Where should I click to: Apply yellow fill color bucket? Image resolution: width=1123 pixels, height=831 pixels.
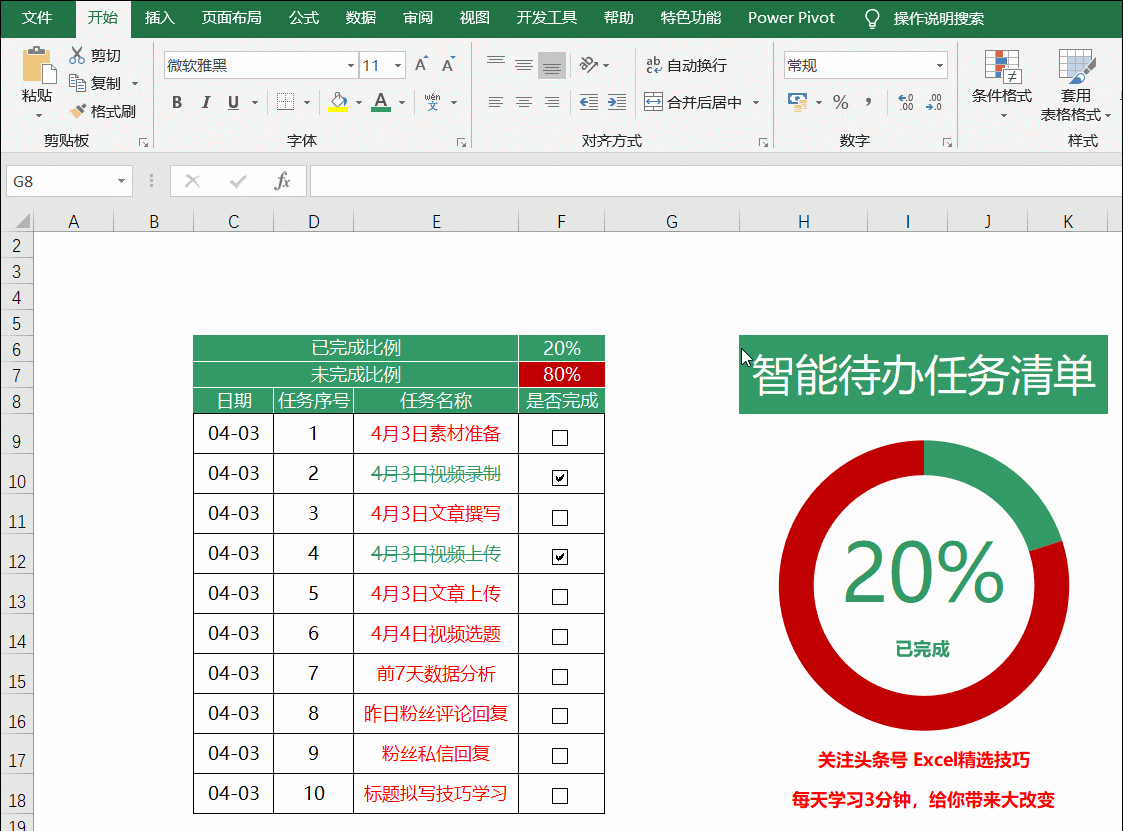(338, 102)
